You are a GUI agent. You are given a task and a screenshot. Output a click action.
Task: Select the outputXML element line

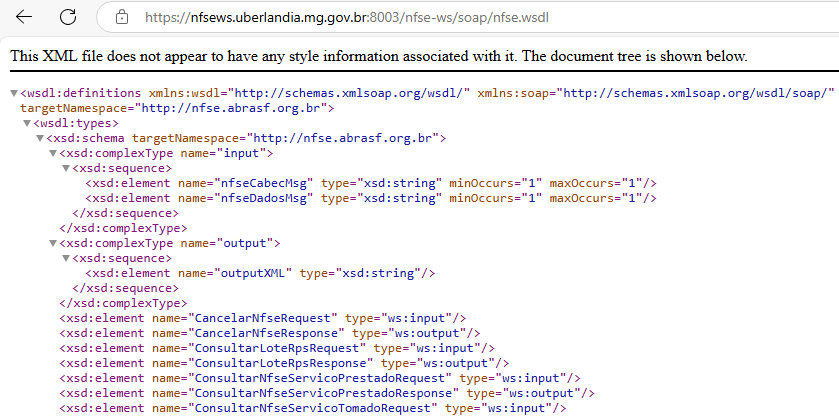260,273
